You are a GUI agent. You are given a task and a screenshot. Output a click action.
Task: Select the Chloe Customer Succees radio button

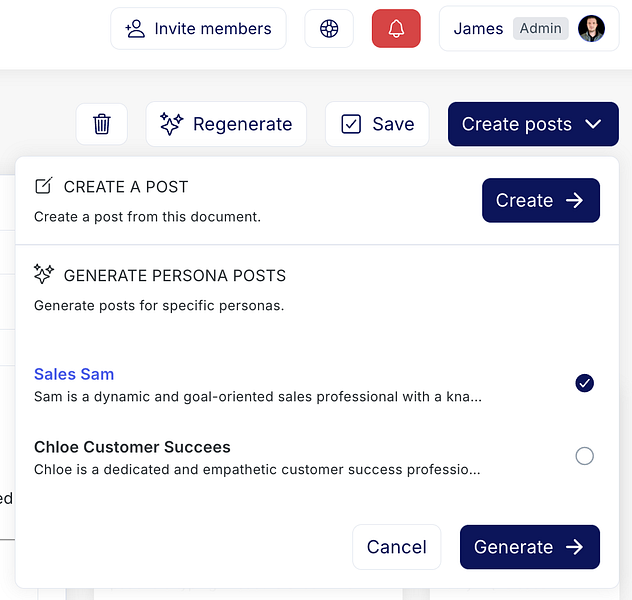click(x=585, y=456)
